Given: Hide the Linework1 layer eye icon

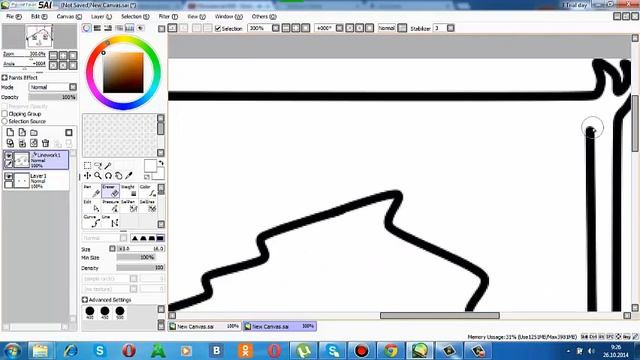Looking at the screenshot, I should (x=8, y=156).
